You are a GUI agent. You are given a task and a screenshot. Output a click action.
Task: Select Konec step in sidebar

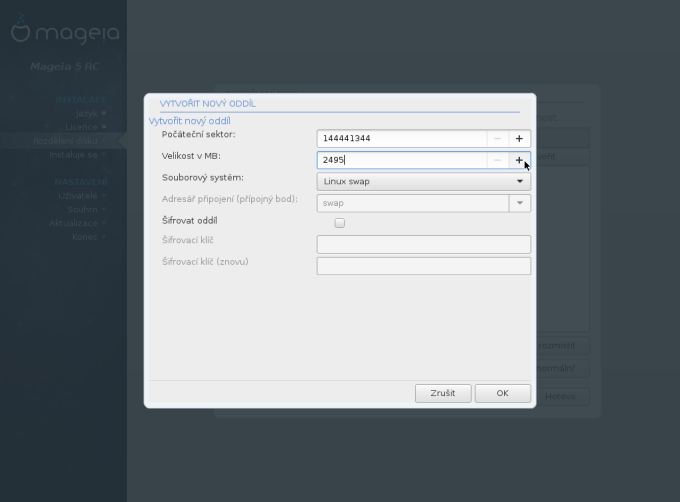[x=85, y=237]
